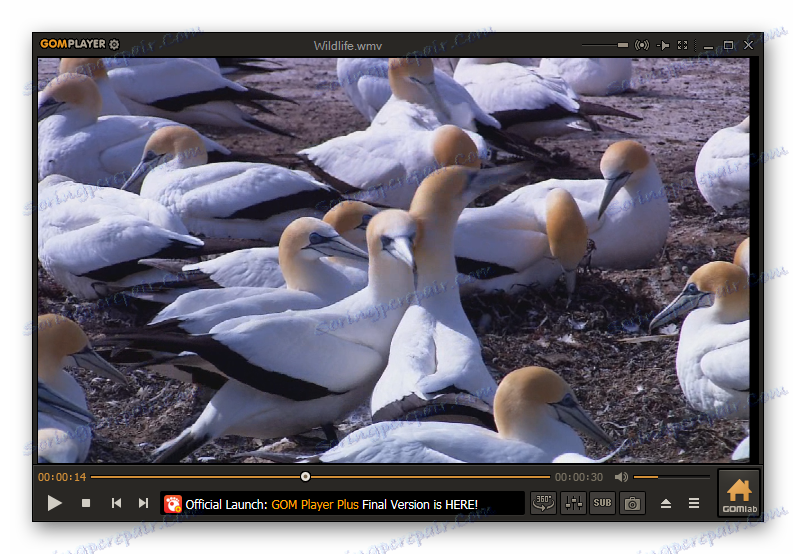Image resolution: width=796 pixels, height=554 pixels.
Task: Open the playlist hamburger menu
Action: click(694, 503)
